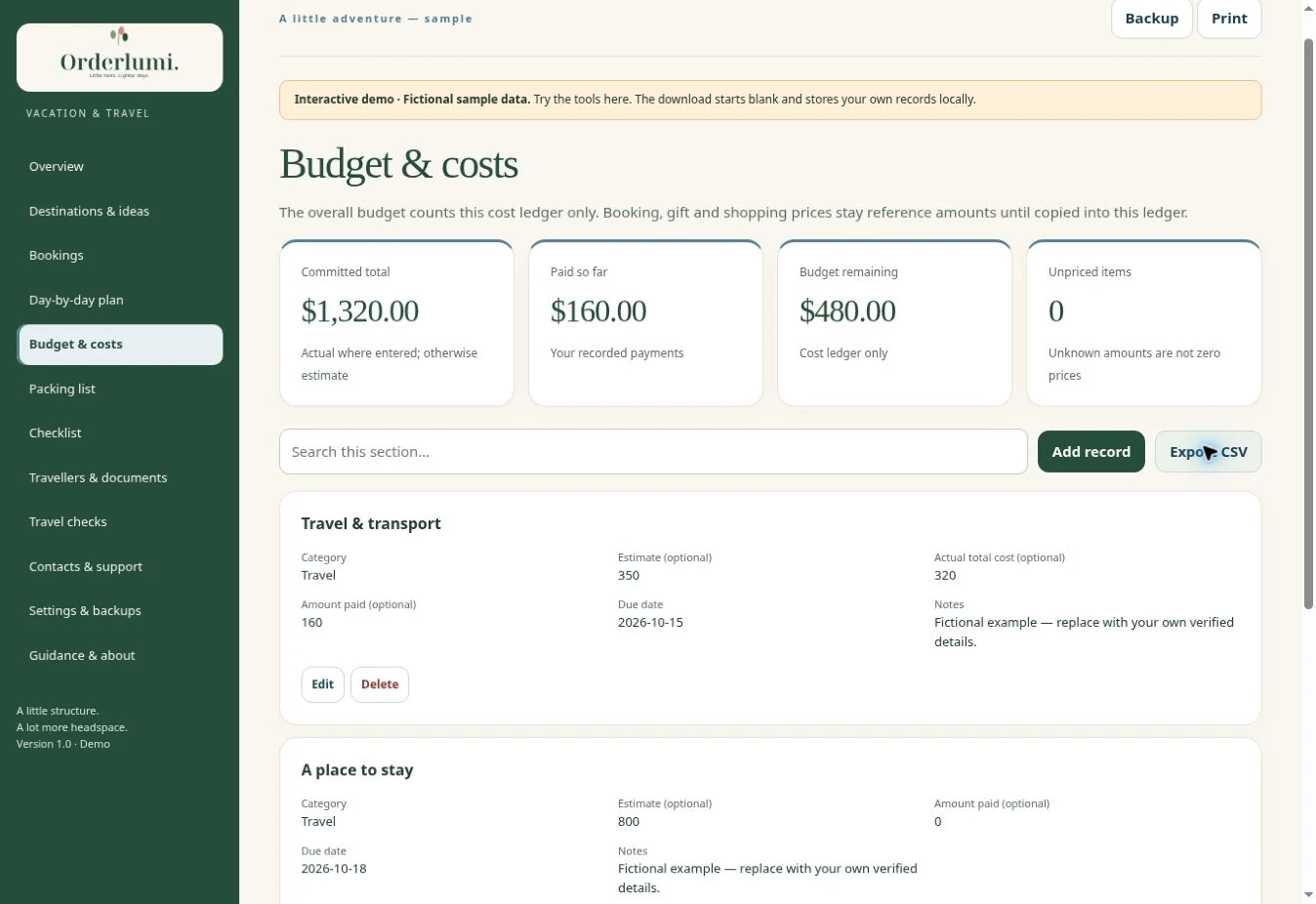1316x904 pixels.
Task: Open Travellers & documents
Action: (119, 477)
